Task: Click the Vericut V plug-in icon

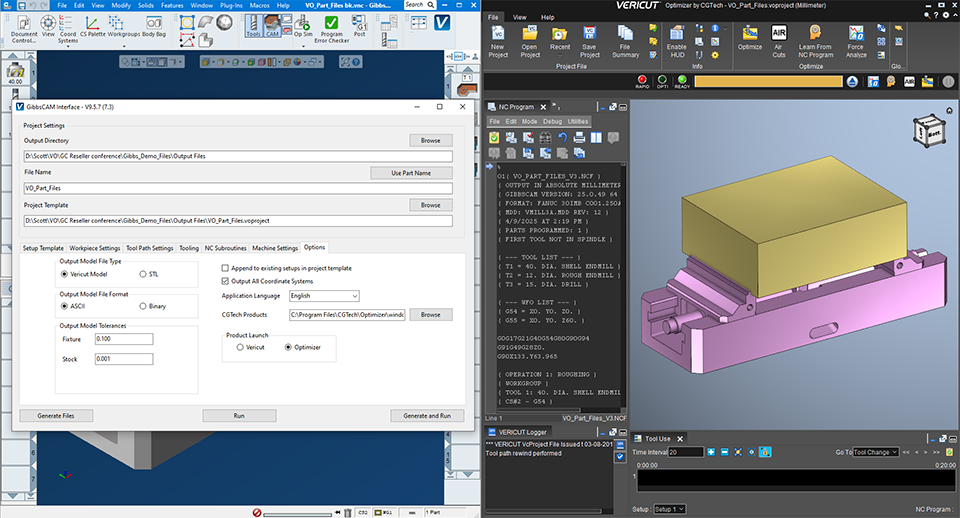Action: [x=442, y=23]
